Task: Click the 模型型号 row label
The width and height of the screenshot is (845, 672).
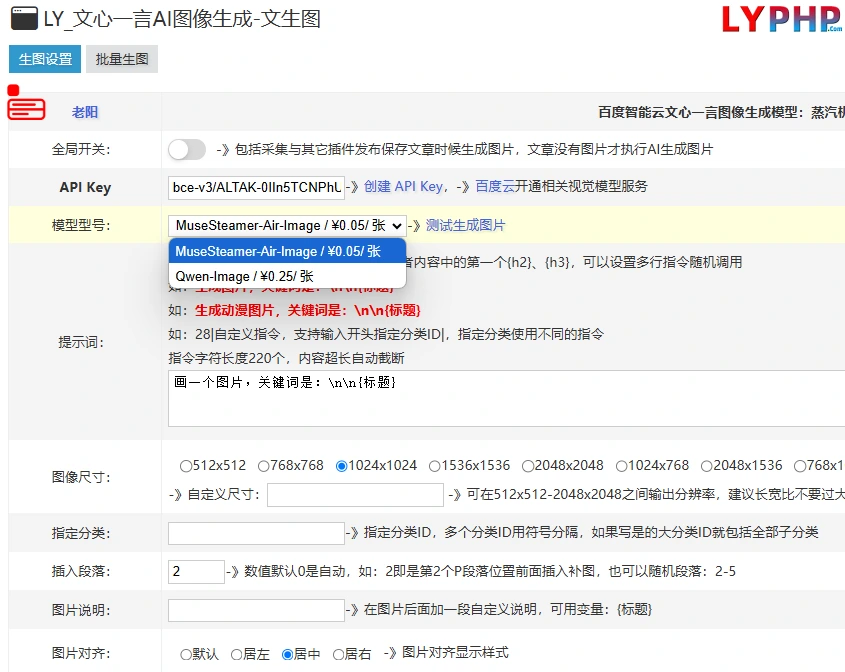Action: click(81, 225)
